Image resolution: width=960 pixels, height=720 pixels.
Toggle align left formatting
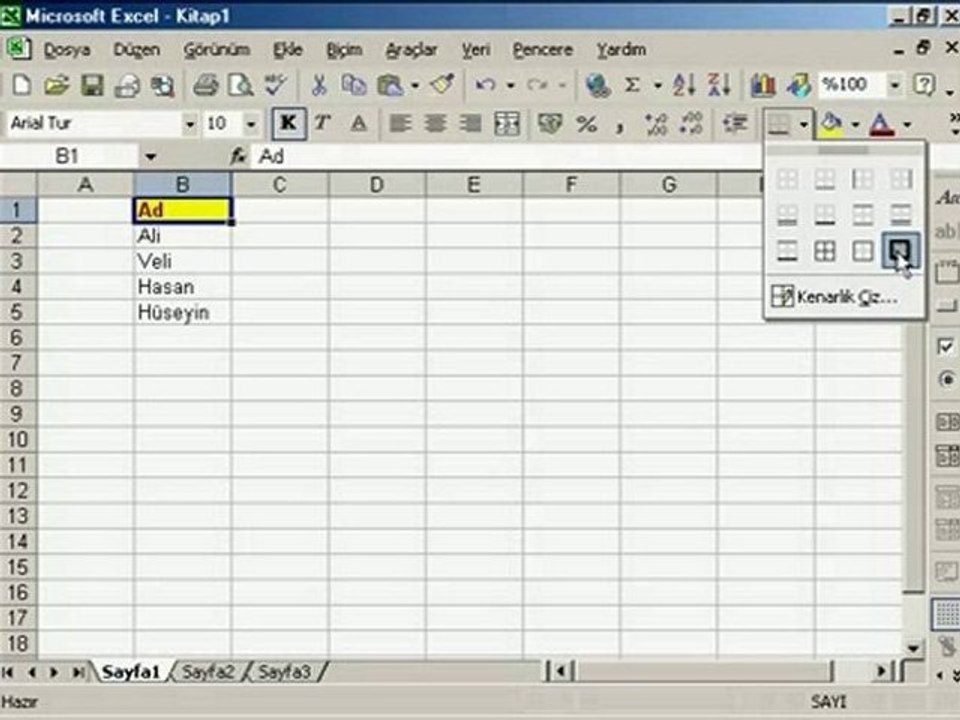point(400,124)
